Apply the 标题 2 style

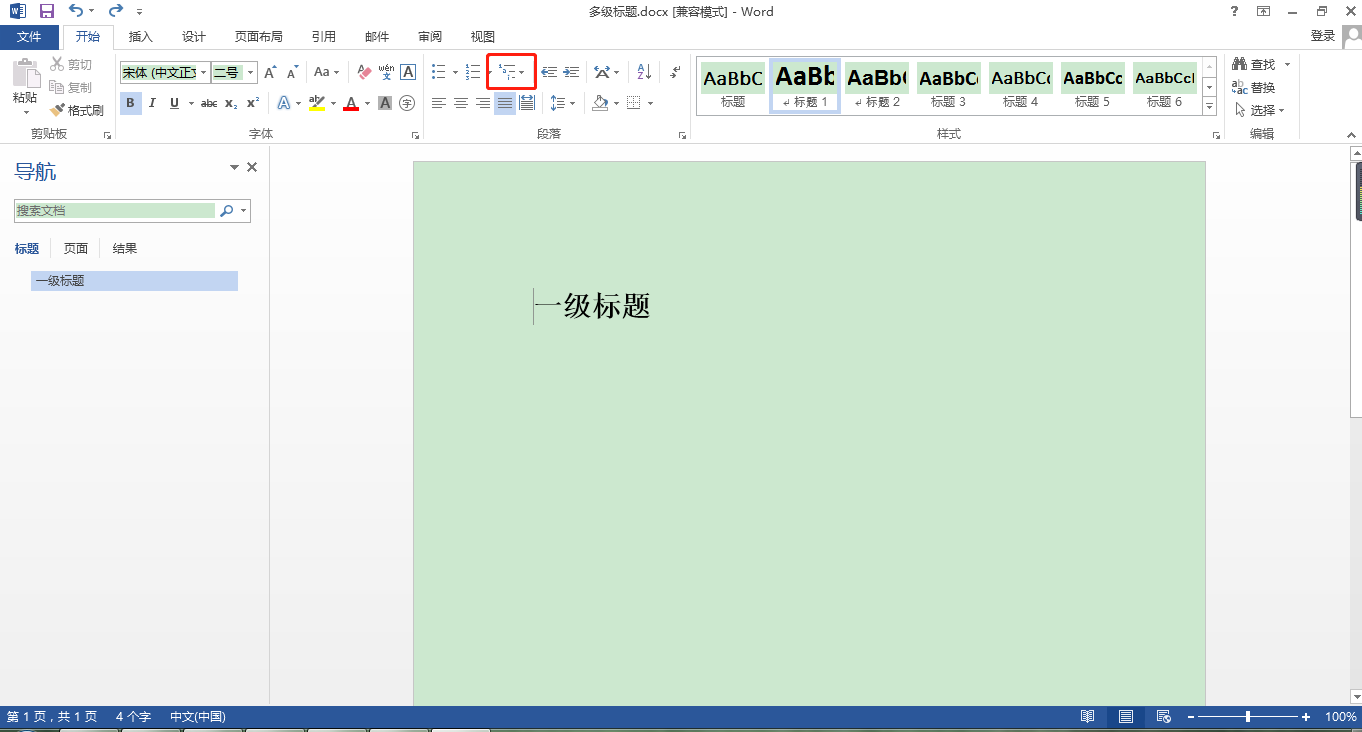coord(877,87)
